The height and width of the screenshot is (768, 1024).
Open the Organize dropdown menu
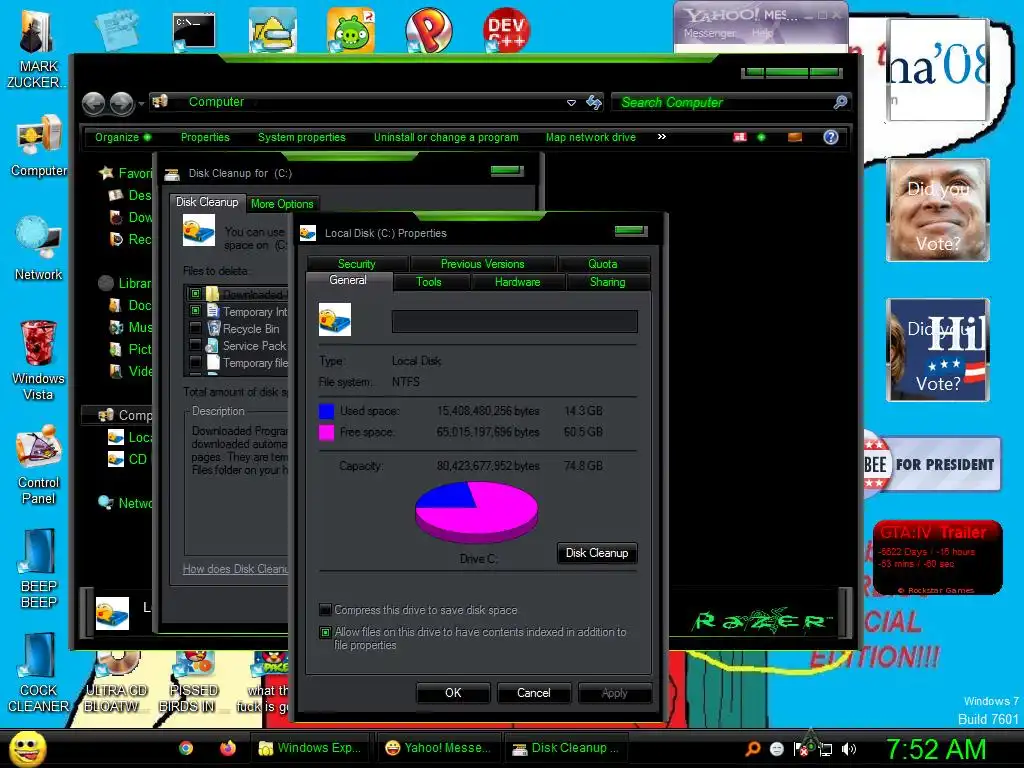[122, 137]
